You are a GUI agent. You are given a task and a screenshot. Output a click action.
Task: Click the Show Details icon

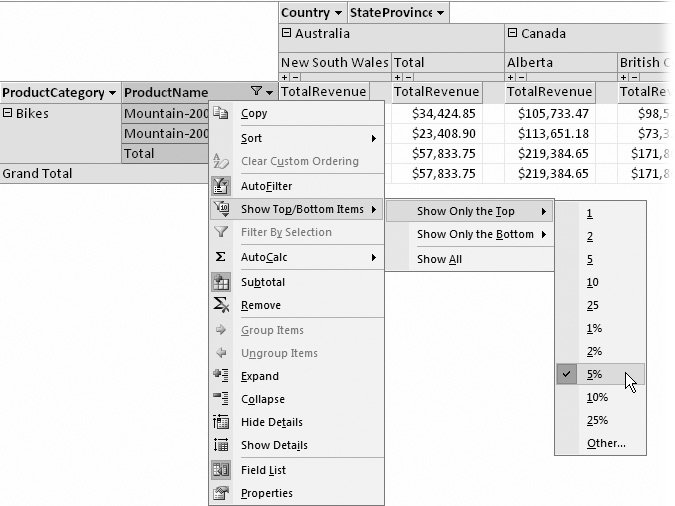coord(221,445)
